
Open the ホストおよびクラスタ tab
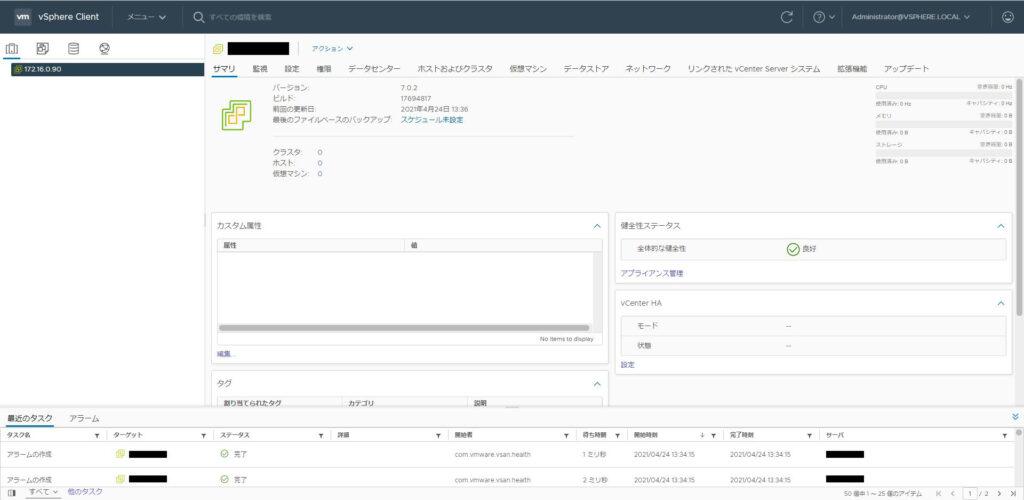pyautogui.click(x=455, y=69)
